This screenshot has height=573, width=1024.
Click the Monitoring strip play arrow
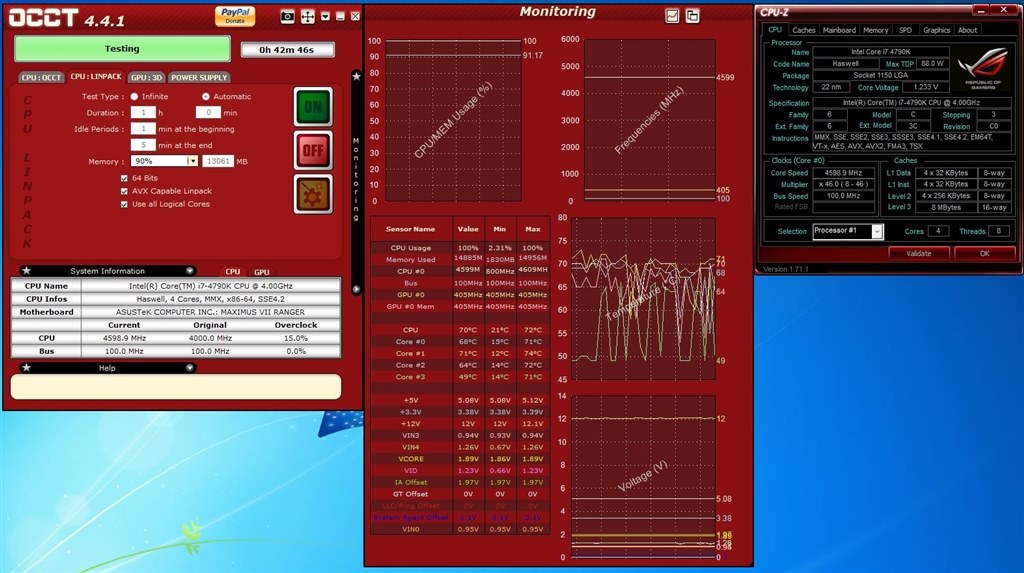point(356,289)
